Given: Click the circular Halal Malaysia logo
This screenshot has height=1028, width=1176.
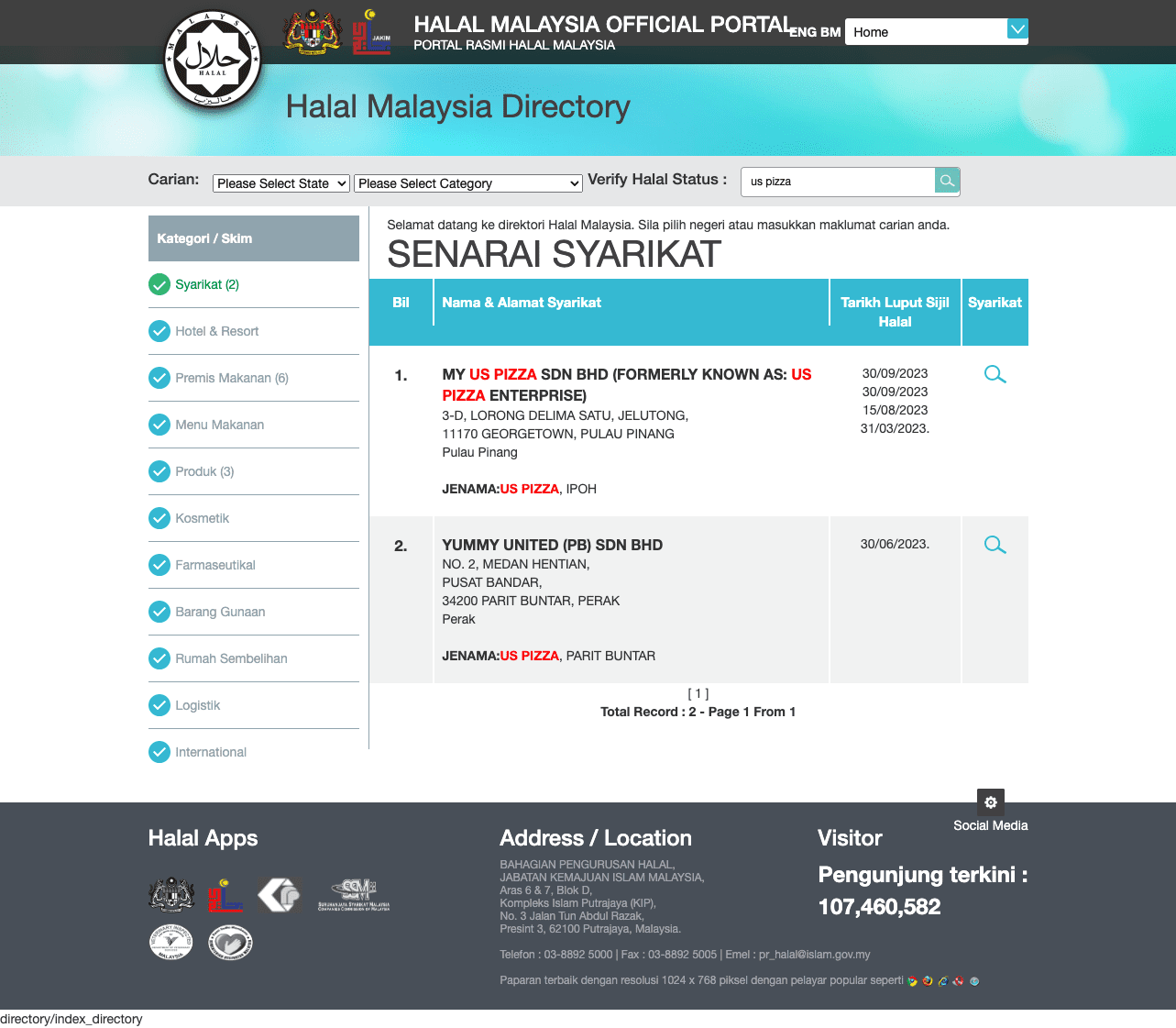Looking at the screenshot, I should (x=213, y=60).
